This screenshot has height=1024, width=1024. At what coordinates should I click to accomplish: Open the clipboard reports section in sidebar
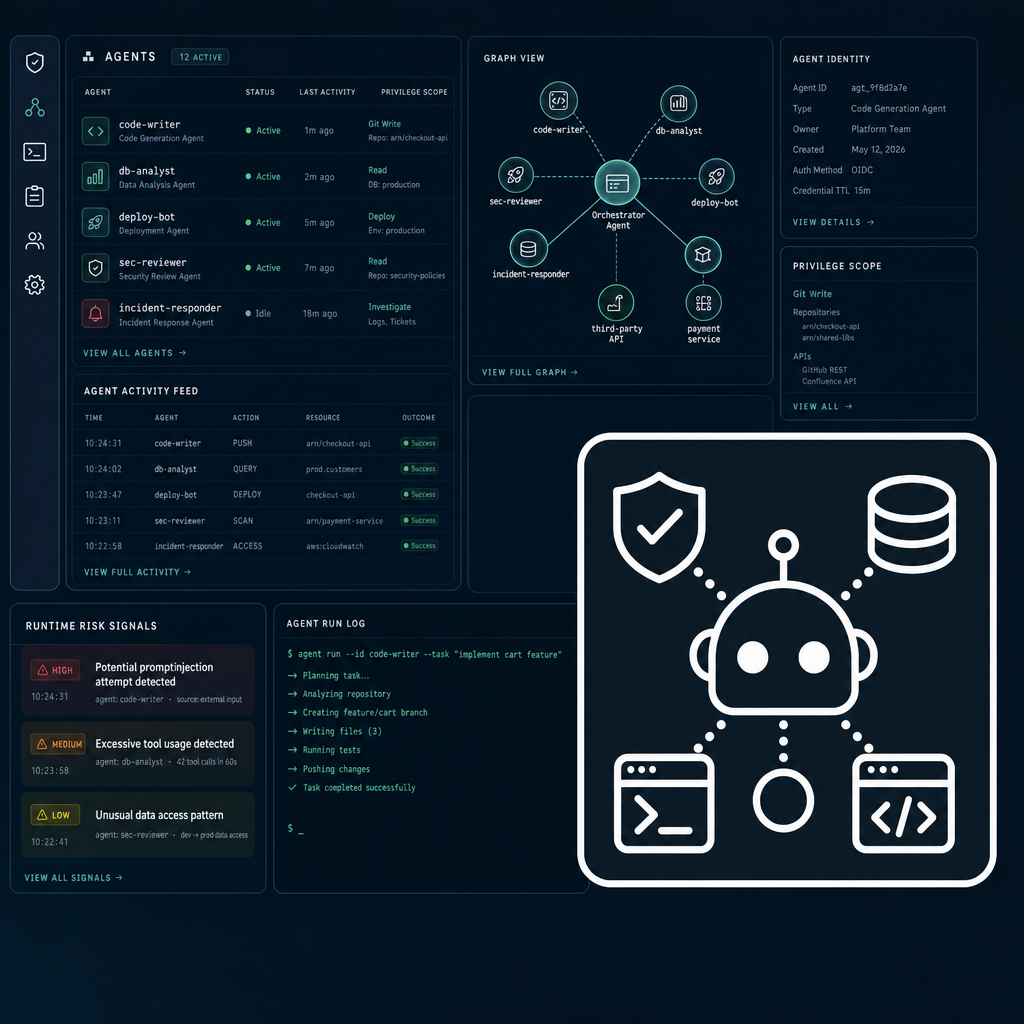(x=35, y=196)
